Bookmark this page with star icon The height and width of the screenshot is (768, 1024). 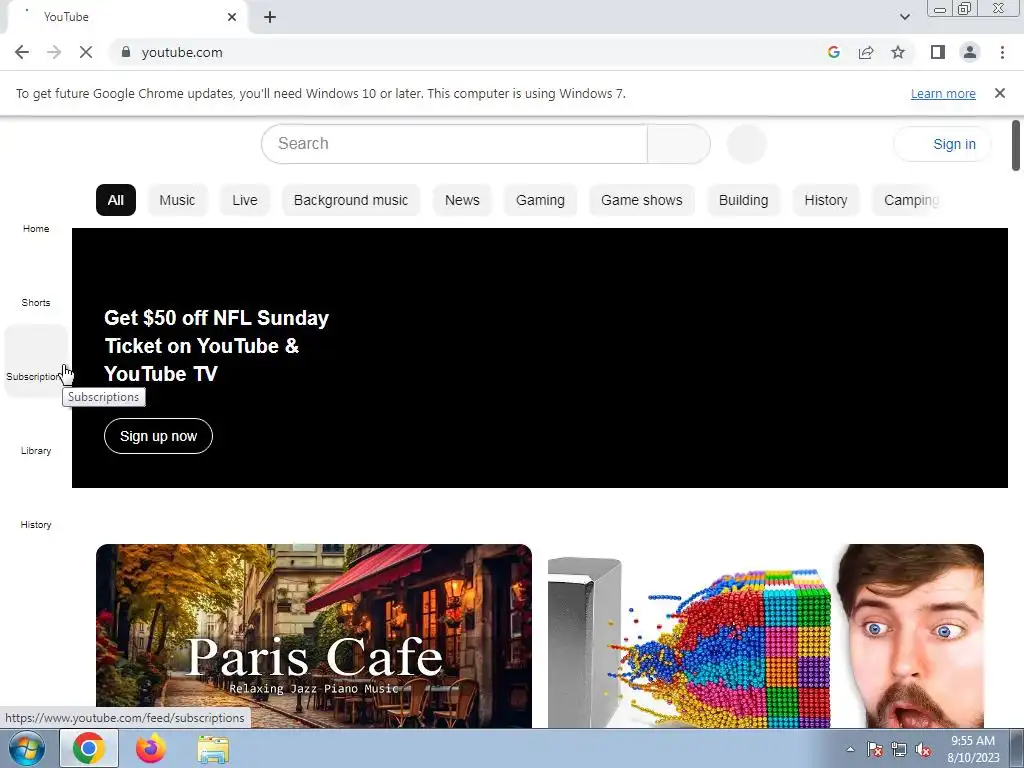point(898,52)
